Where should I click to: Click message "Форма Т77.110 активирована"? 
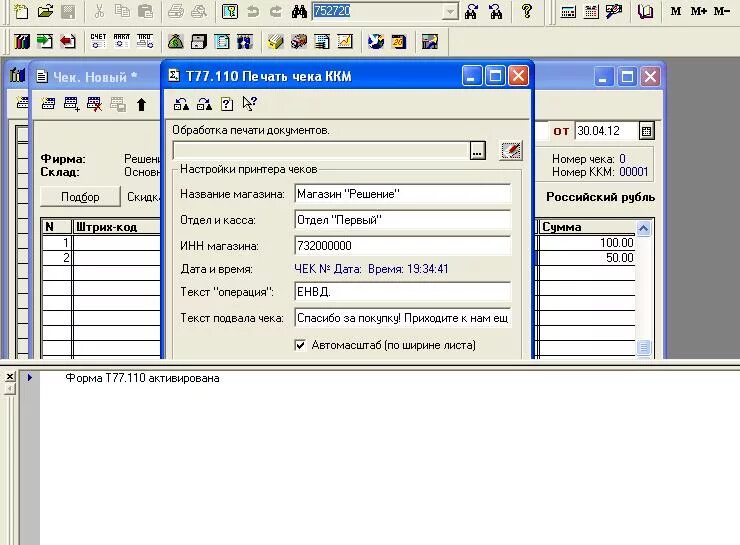point(142,378)
